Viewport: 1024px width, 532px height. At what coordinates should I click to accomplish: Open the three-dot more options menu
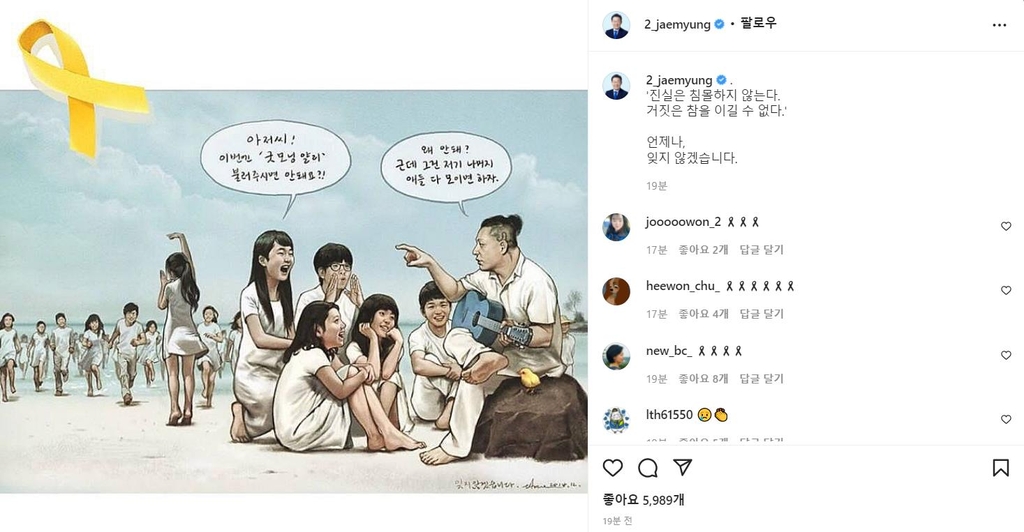pos(999,25)
